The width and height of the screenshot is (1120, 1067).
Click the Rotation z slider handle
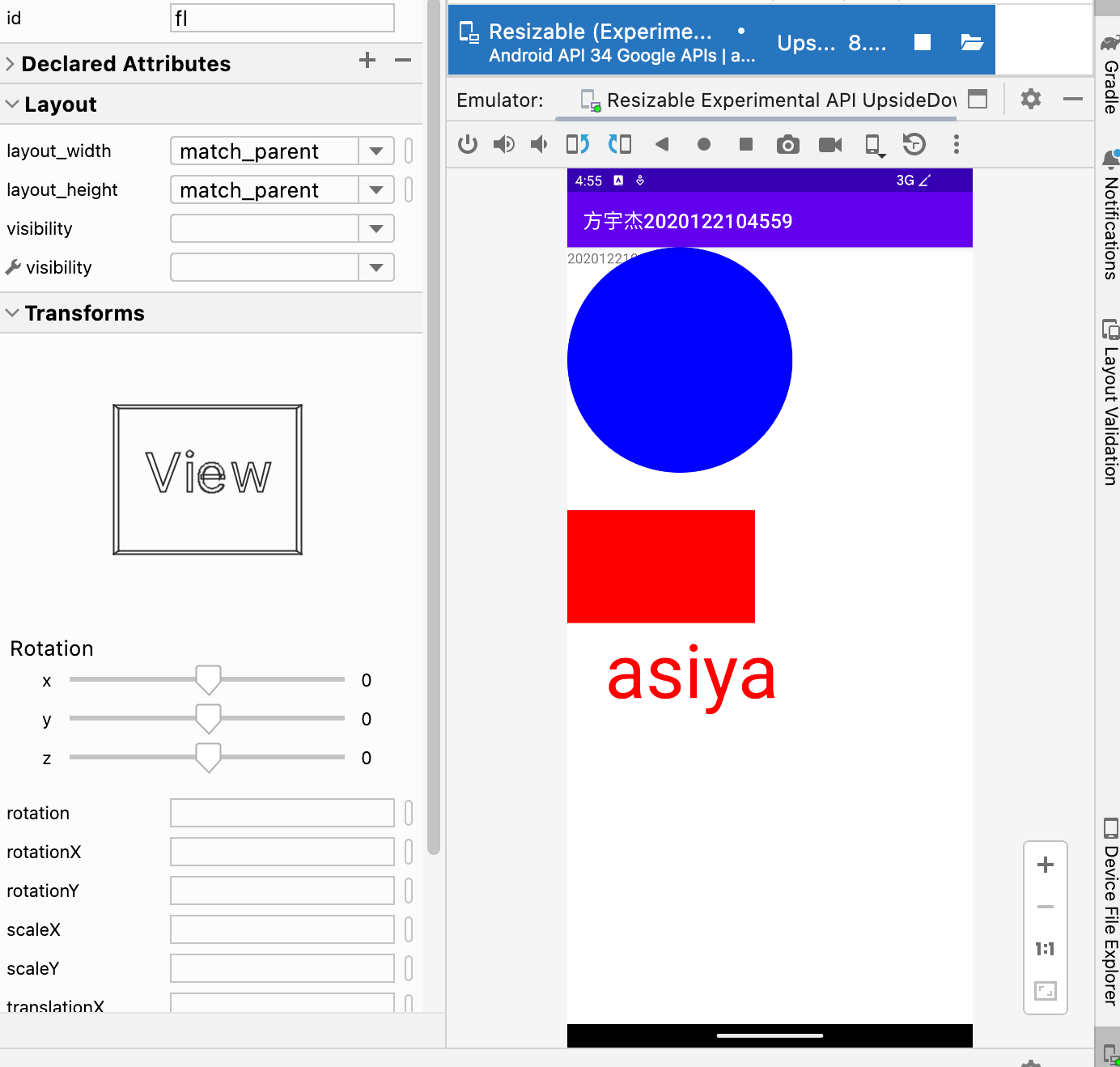[209, 758]
